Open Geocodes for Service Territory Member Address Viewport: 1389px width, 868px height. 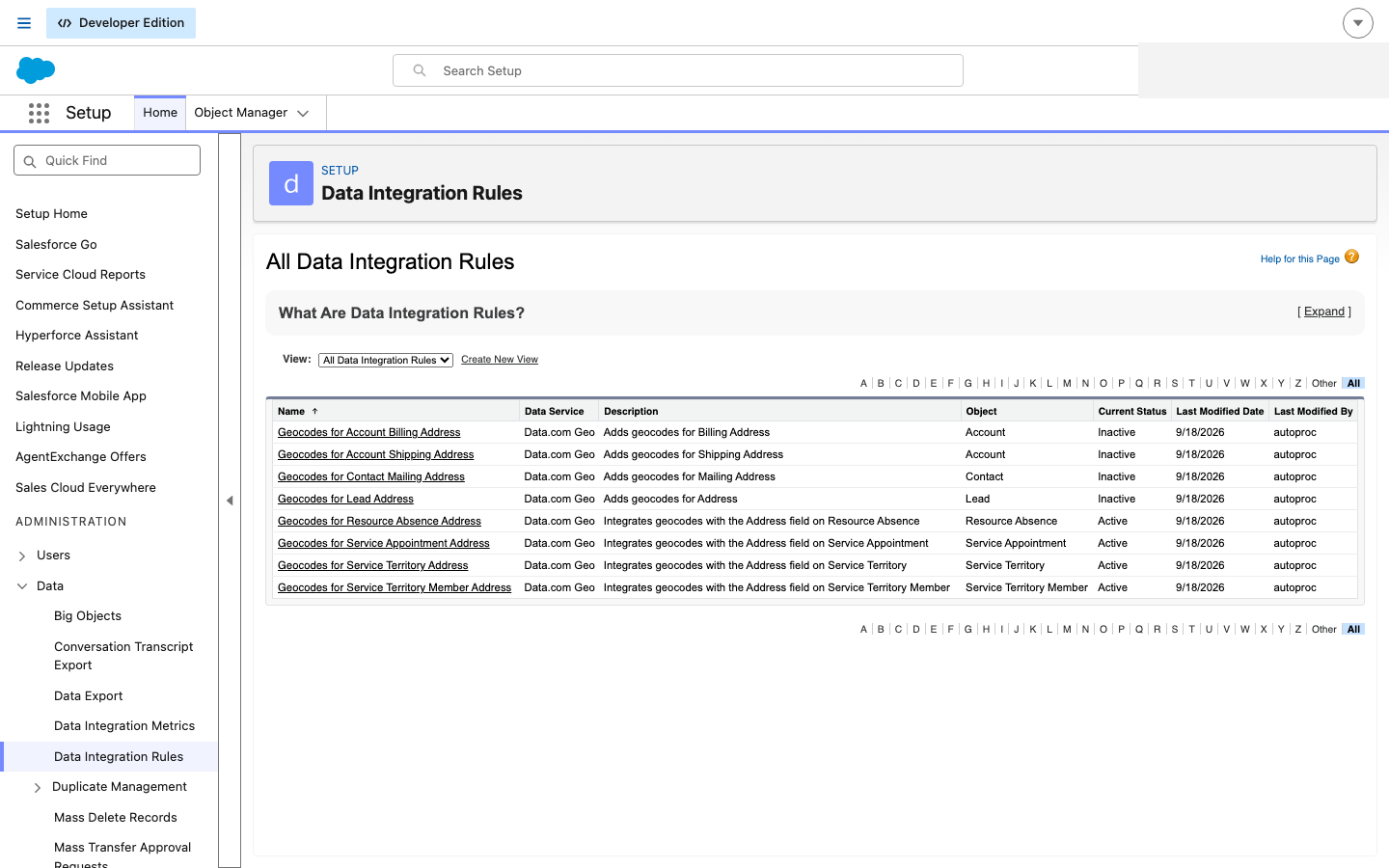[x=395, y=588]
